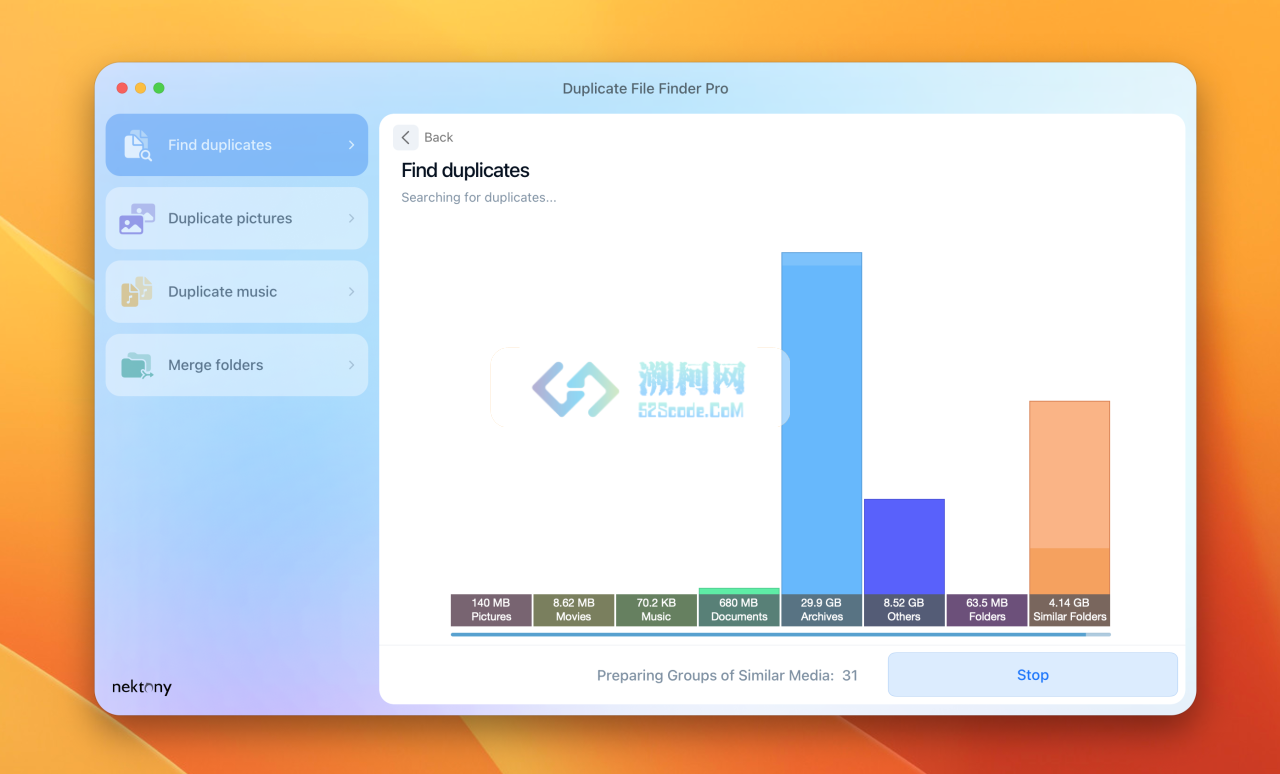The width and height of the screenshot is (1280, 774).
Task: Click the Back arrow icon
Action: (x=405, y=137)
